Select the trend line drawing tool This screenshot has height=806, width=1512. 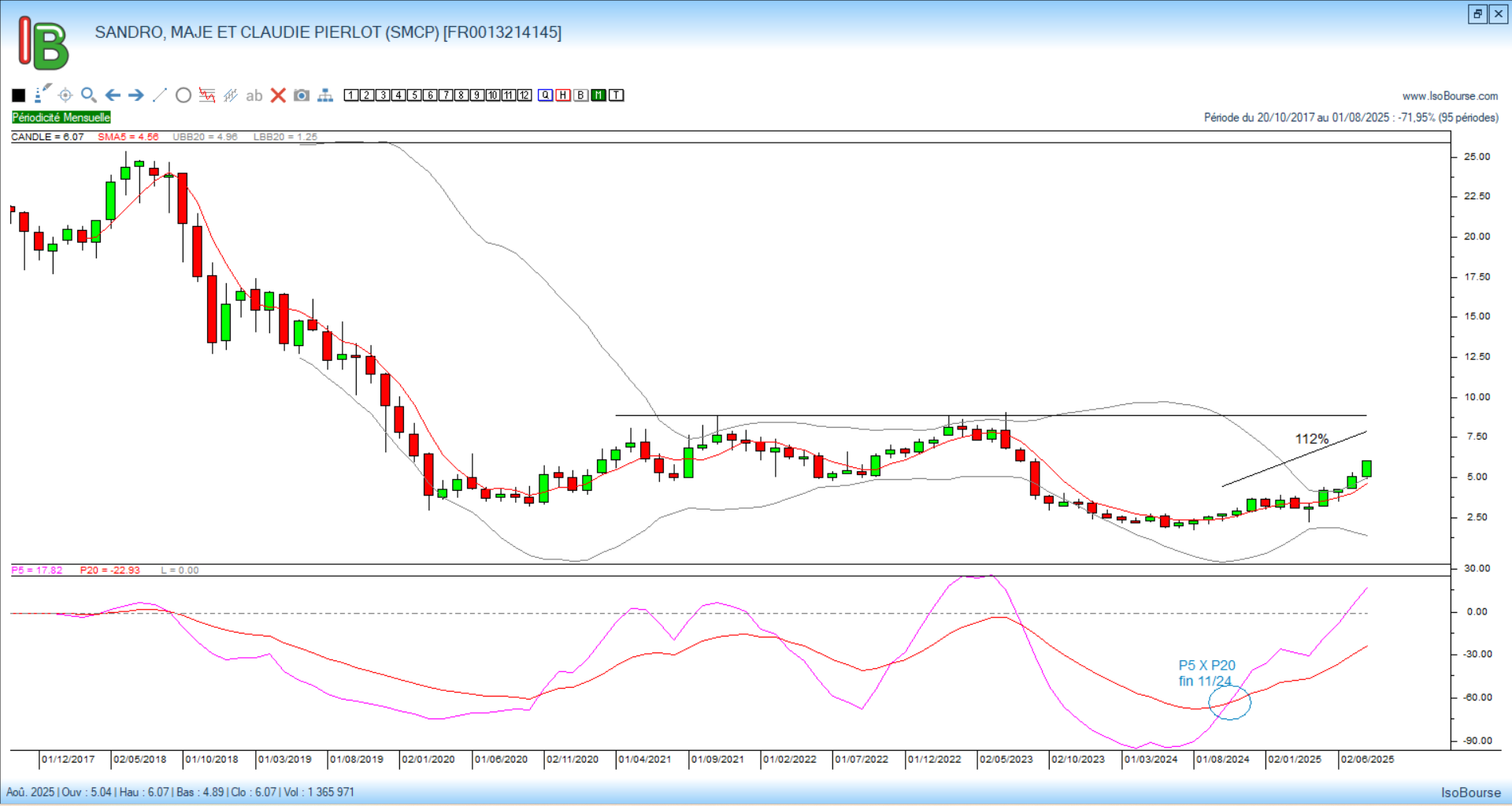(160, 95)
